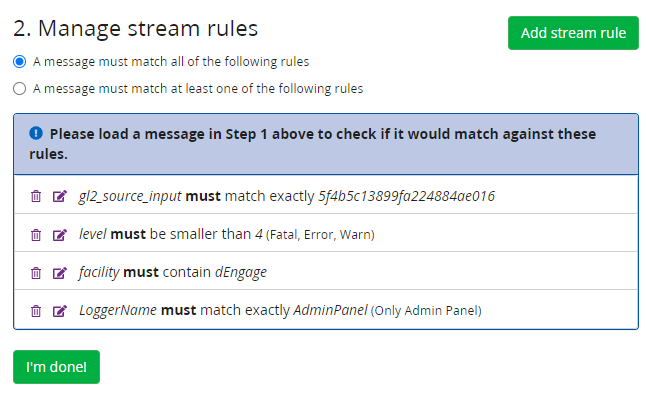Edit the level smaller than 4 rule
Viewport: 646px width, 398px height.
point(59,234)
